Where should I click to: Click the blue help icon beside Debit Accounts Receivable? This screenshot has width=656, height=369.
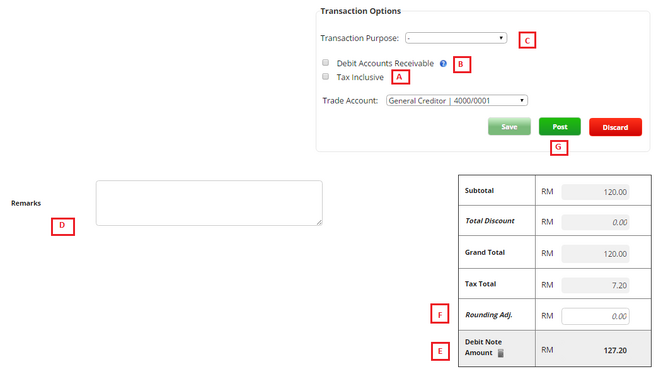[443, 64]
